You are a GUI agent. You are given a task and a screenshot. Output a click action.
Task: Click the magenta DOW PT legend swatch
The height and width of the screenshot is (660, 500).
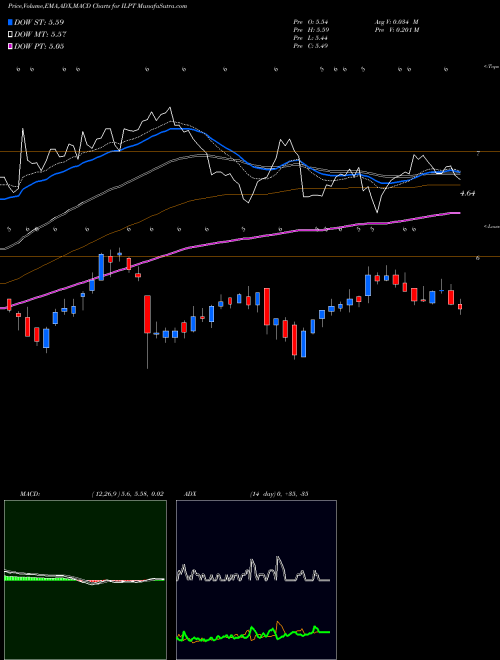pos(10,46)
